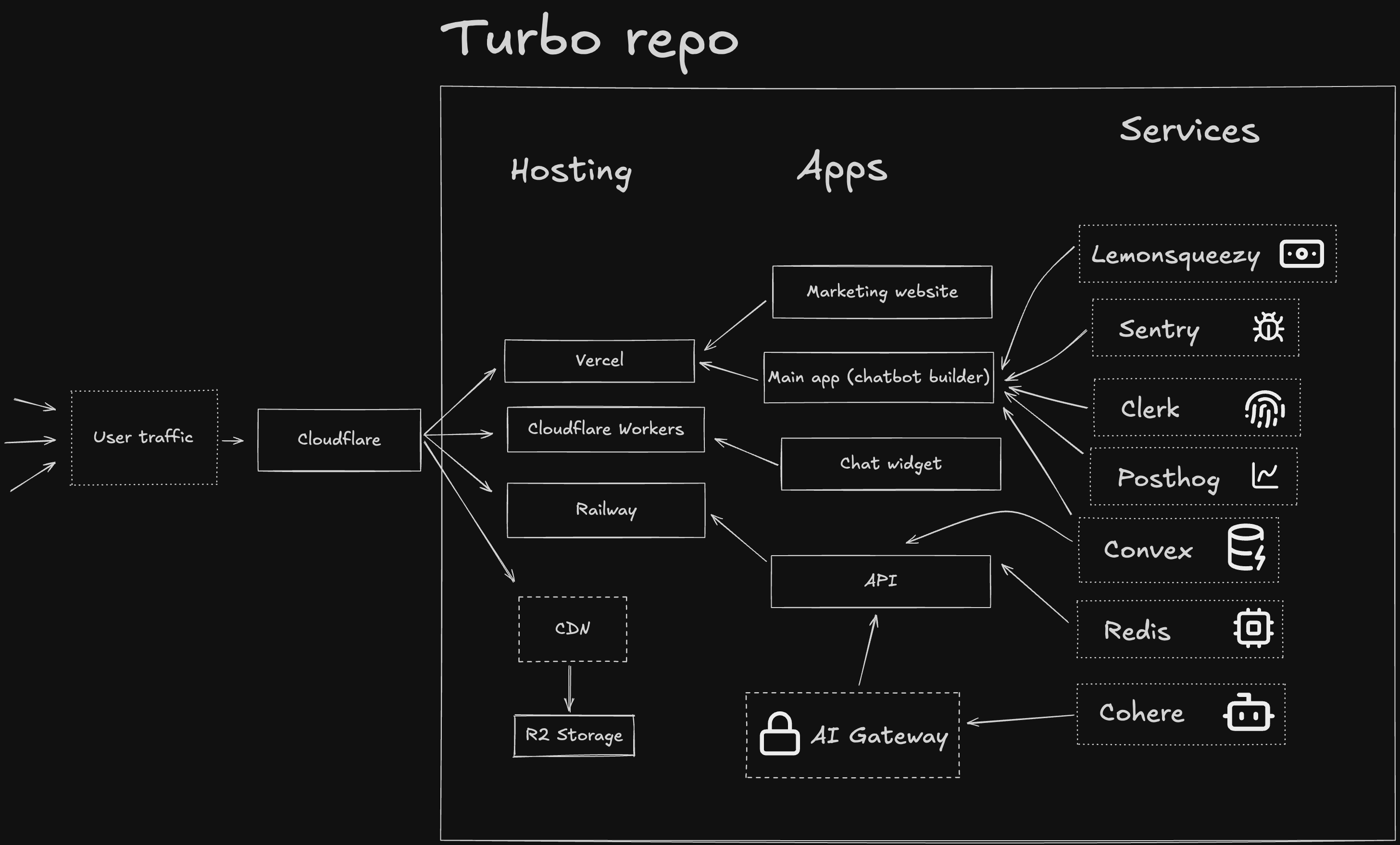The image size is (1400, 845).
Task: Click the "Lemonsqueezy" label text
Action: (x=1175, y=255)
